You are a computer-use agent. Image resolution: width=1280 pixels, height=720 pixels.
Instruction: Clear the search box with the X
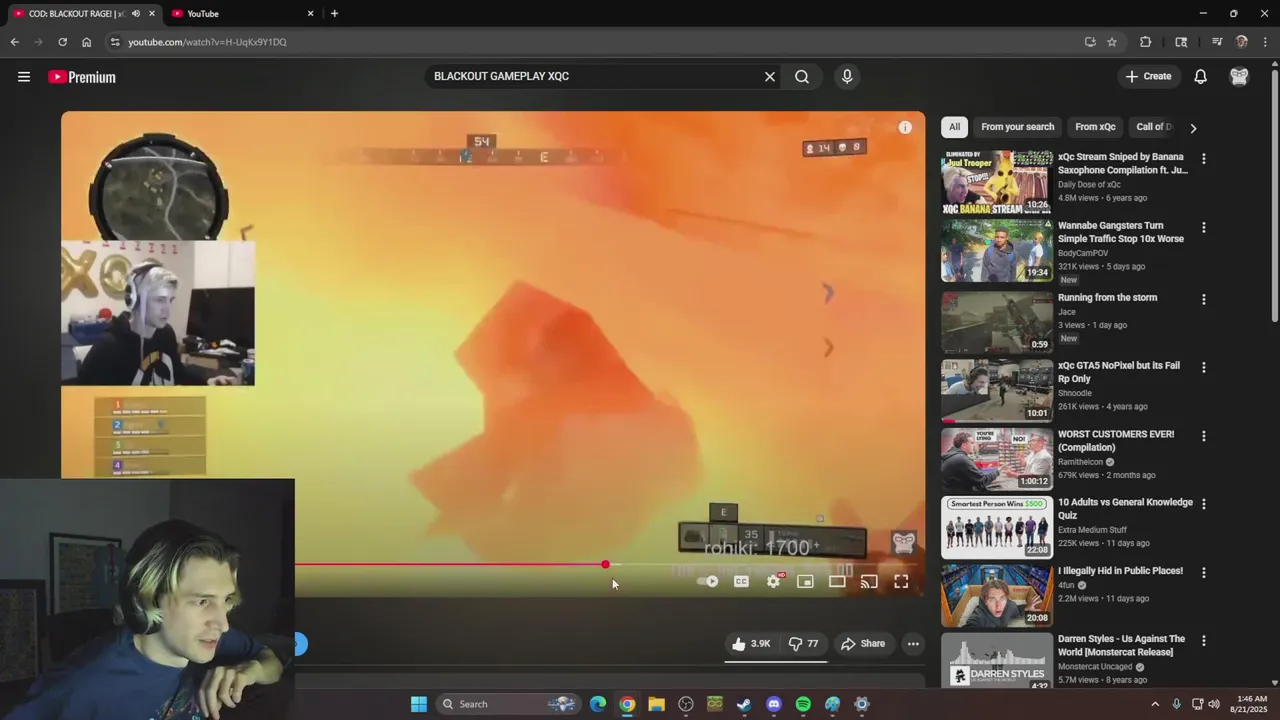[x=770, y=76]
